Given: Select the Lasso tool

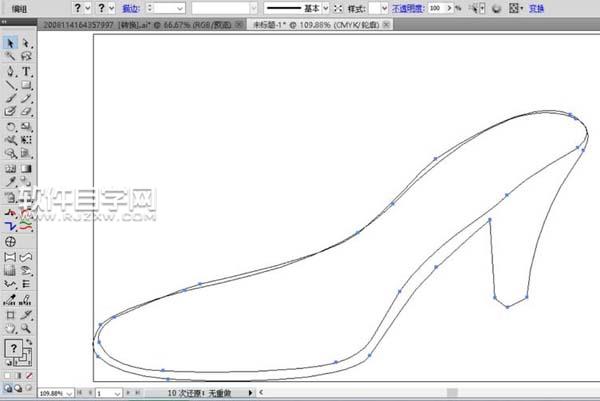Looking at the screenshot, I should (x=26, y=58).
